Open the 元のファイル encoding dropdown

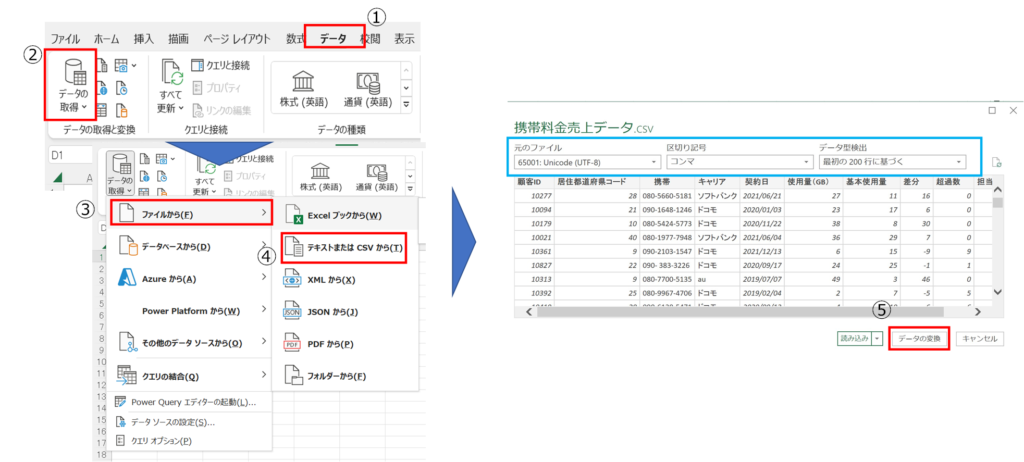583,161
